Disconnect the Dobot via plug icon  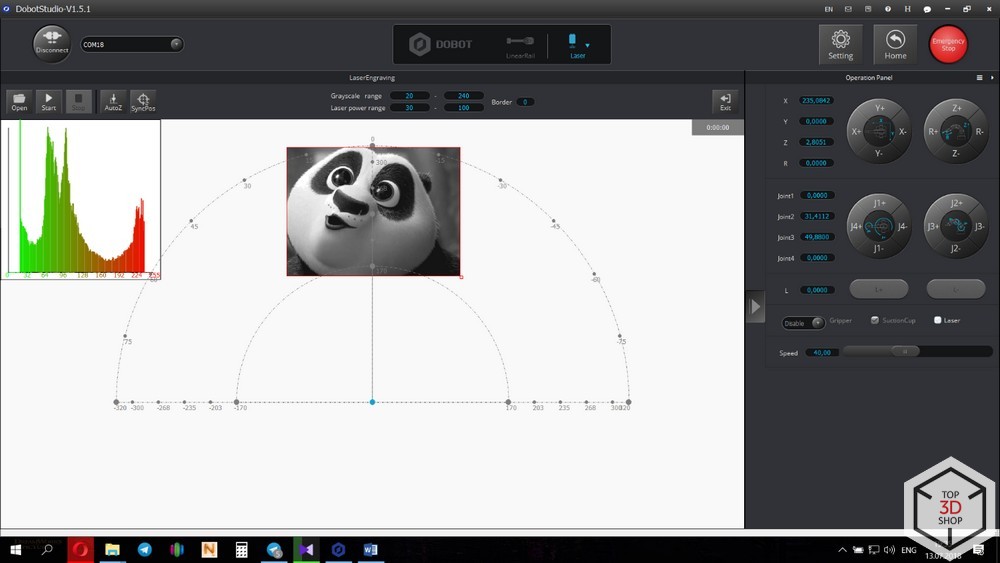coord(52,43)
